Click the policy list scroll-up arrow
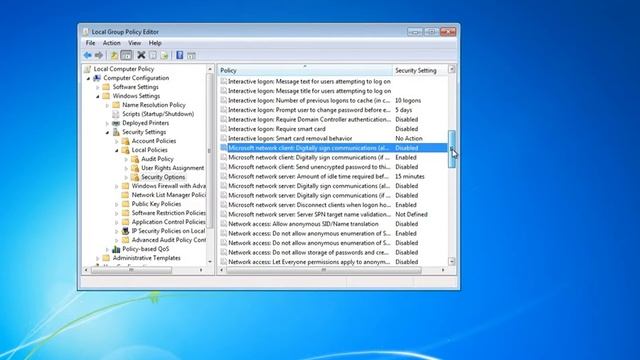The width and height of the screenshot is (640, 360). click(452, 69)
